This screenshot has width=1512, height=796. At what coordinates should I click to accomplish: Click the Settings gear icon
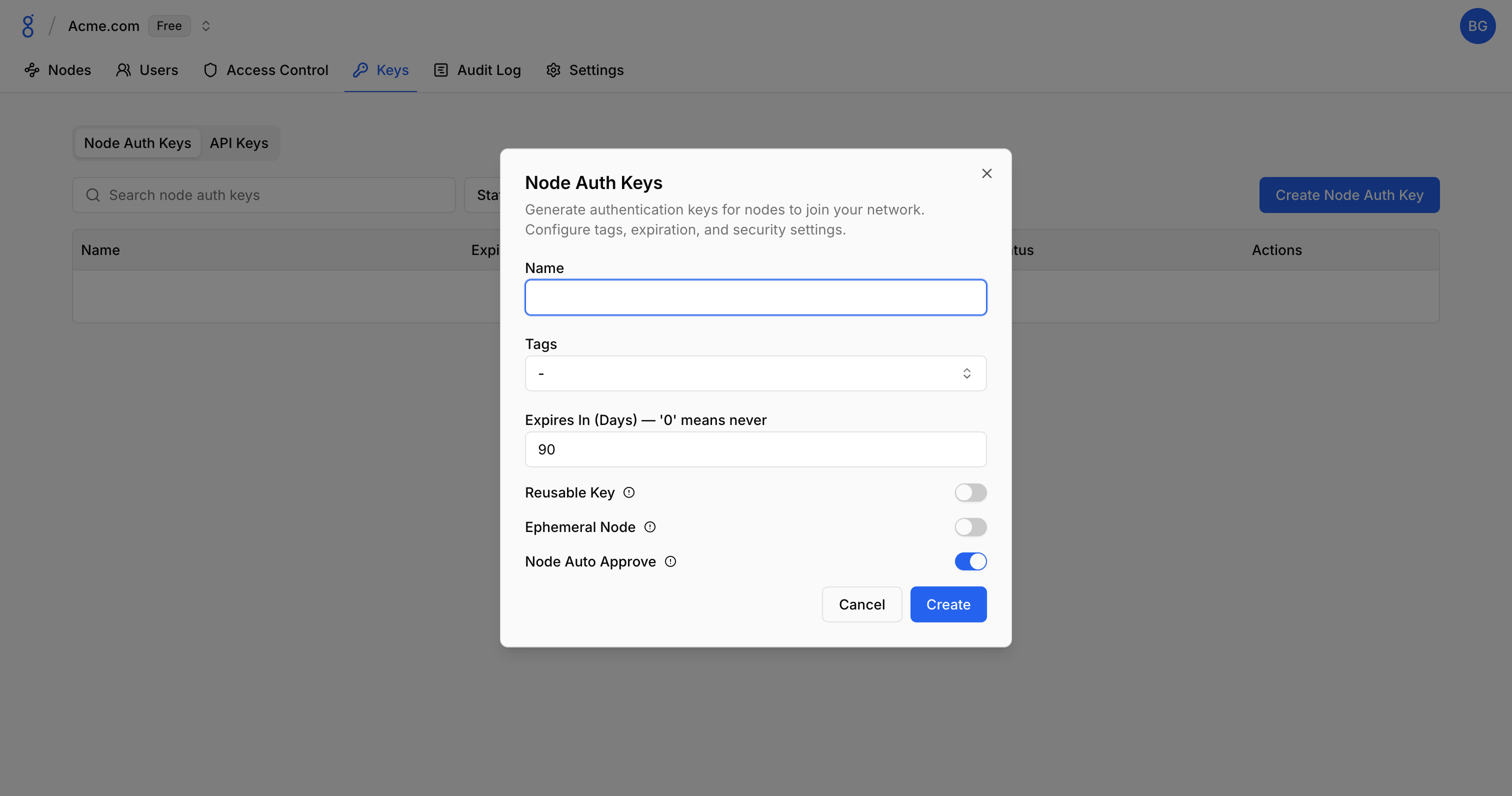pyautogui.click(x=553, y=70)
